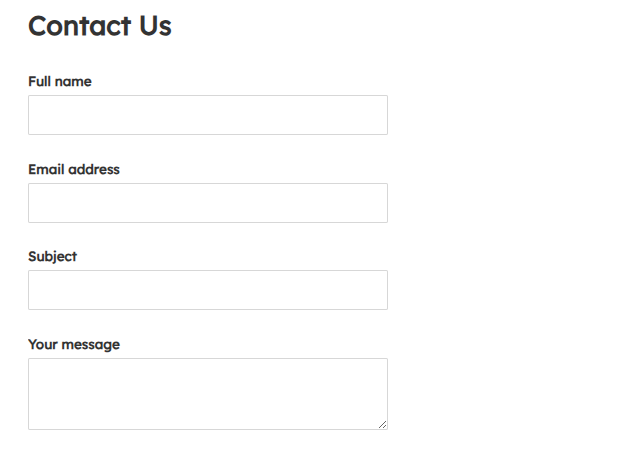Click the word "message" in the label
631x466 pixels.
90,344
